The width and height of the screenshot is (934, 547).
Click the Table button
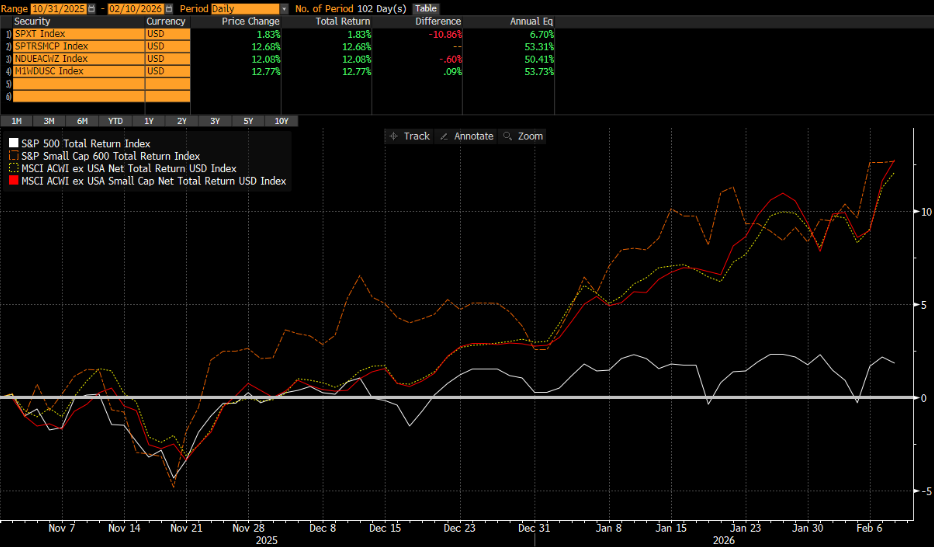point(426,8)
